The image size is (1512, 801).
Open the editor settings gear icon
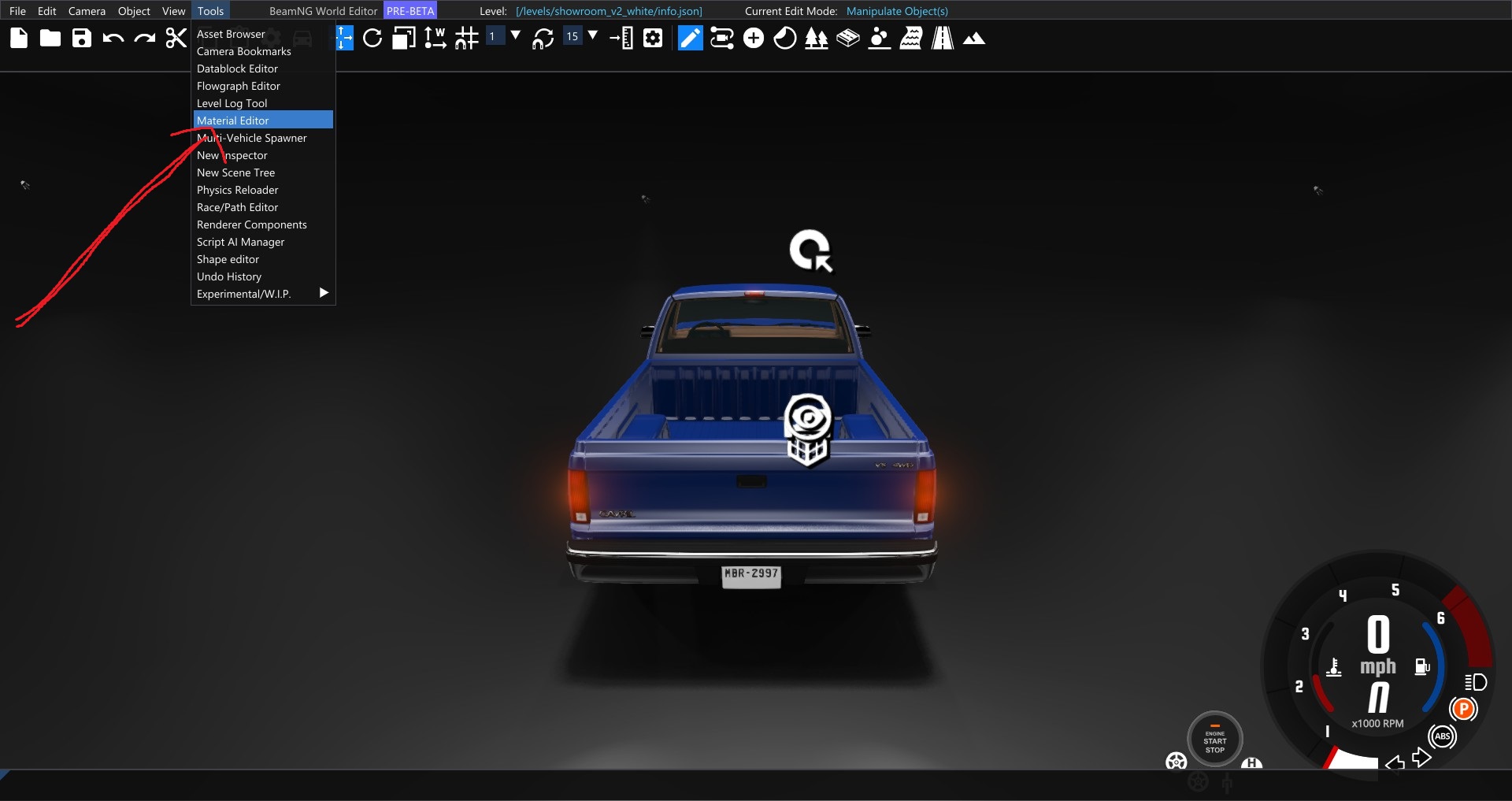(x=653, y=38)
